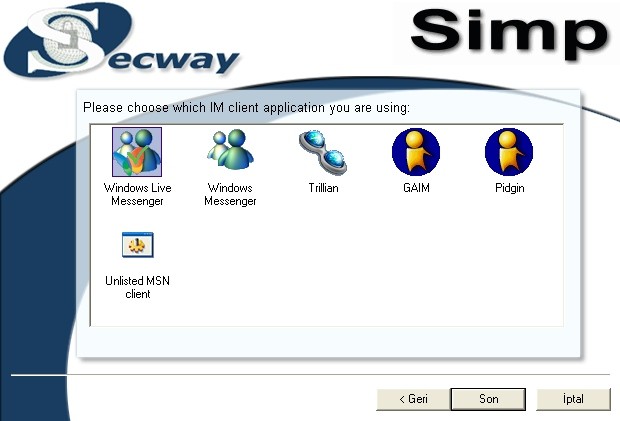
Task: Cancel the wizard with İptal button
Action: click(x=573, y=399)
